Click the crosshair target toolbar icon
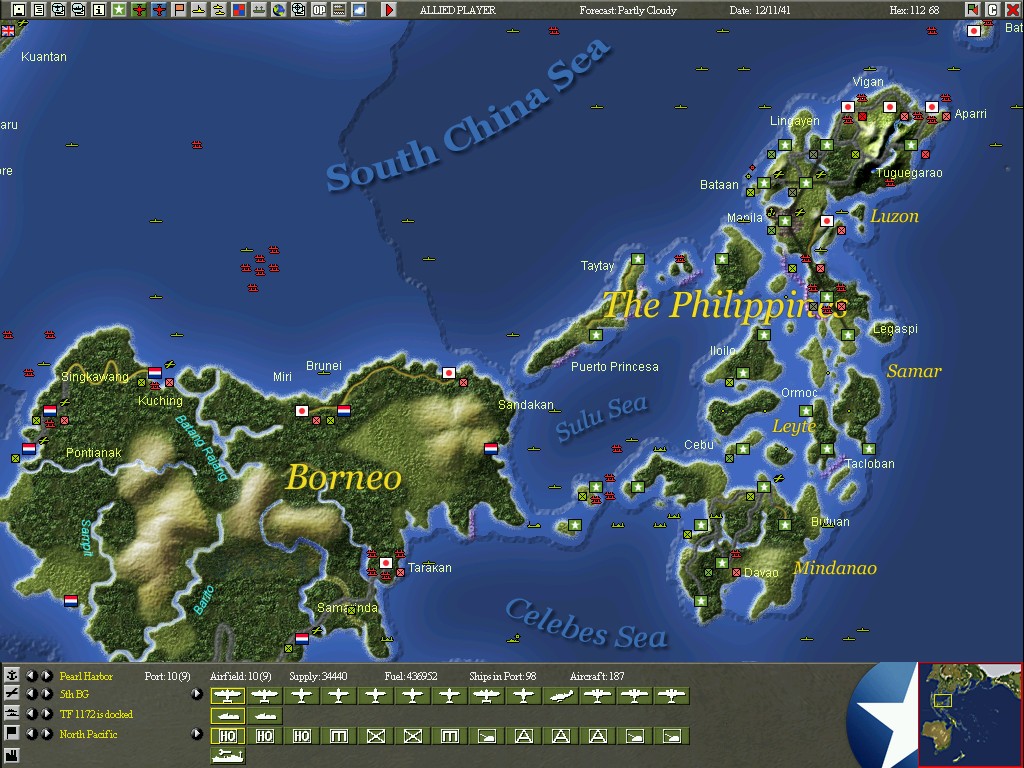This screenshot has height=768, width=1024. click(298, 9)
